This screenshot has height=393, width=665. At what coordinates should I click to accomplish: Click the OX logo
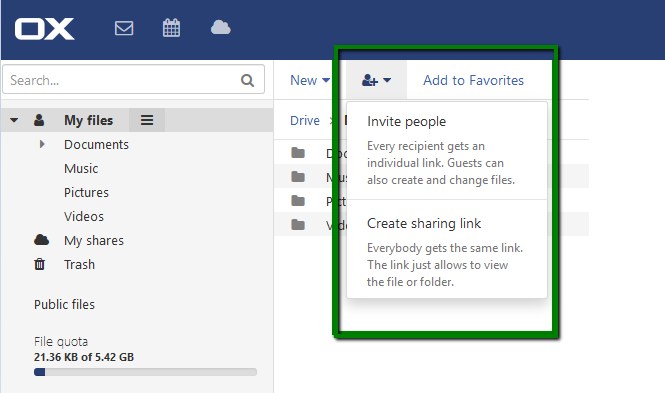45,29
